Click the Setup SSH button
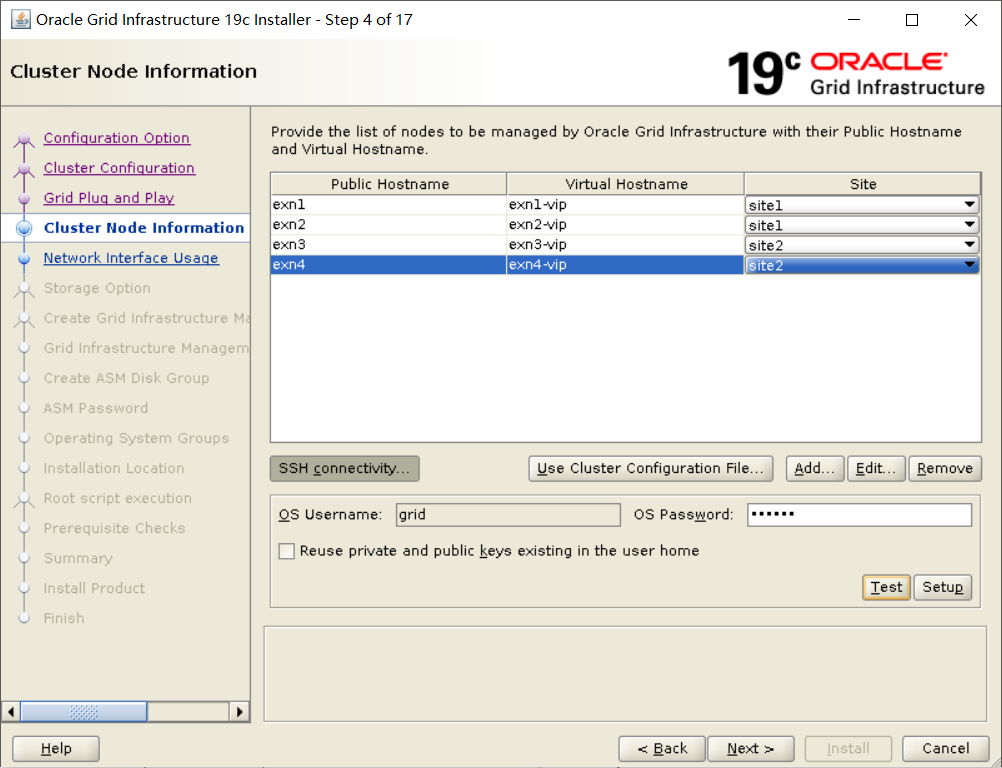The image size is (1002, 768). click(943, 587)
